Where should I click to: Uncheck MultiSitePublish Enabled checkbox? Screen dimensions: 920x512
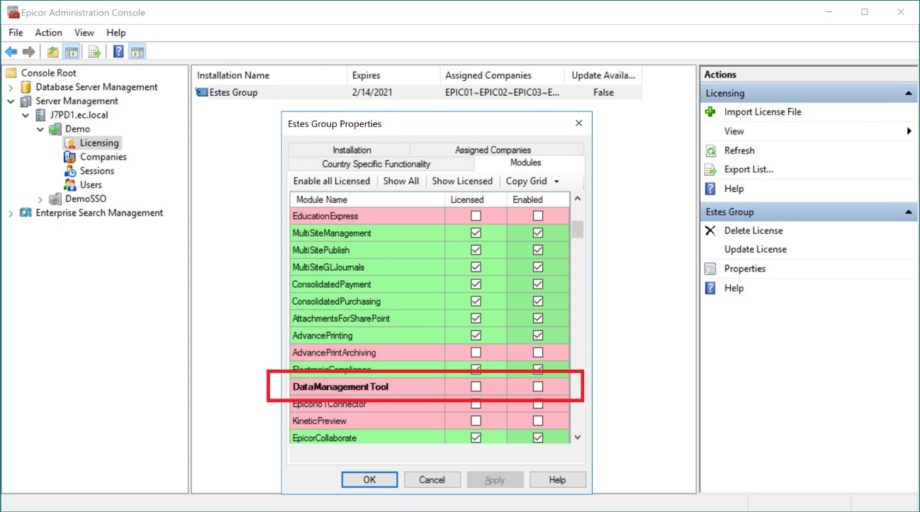tap(537, 250)
